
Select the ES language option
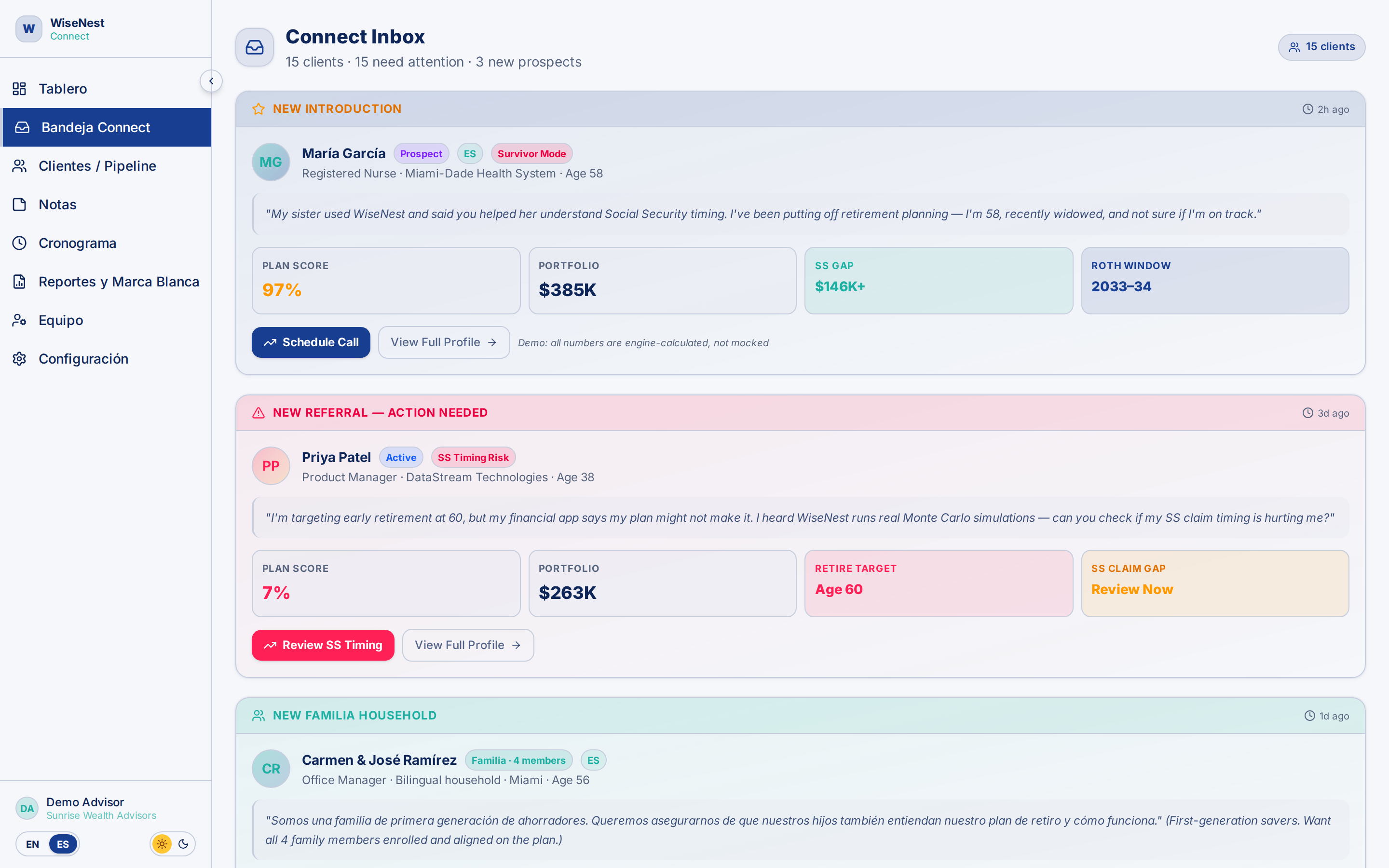63,844
